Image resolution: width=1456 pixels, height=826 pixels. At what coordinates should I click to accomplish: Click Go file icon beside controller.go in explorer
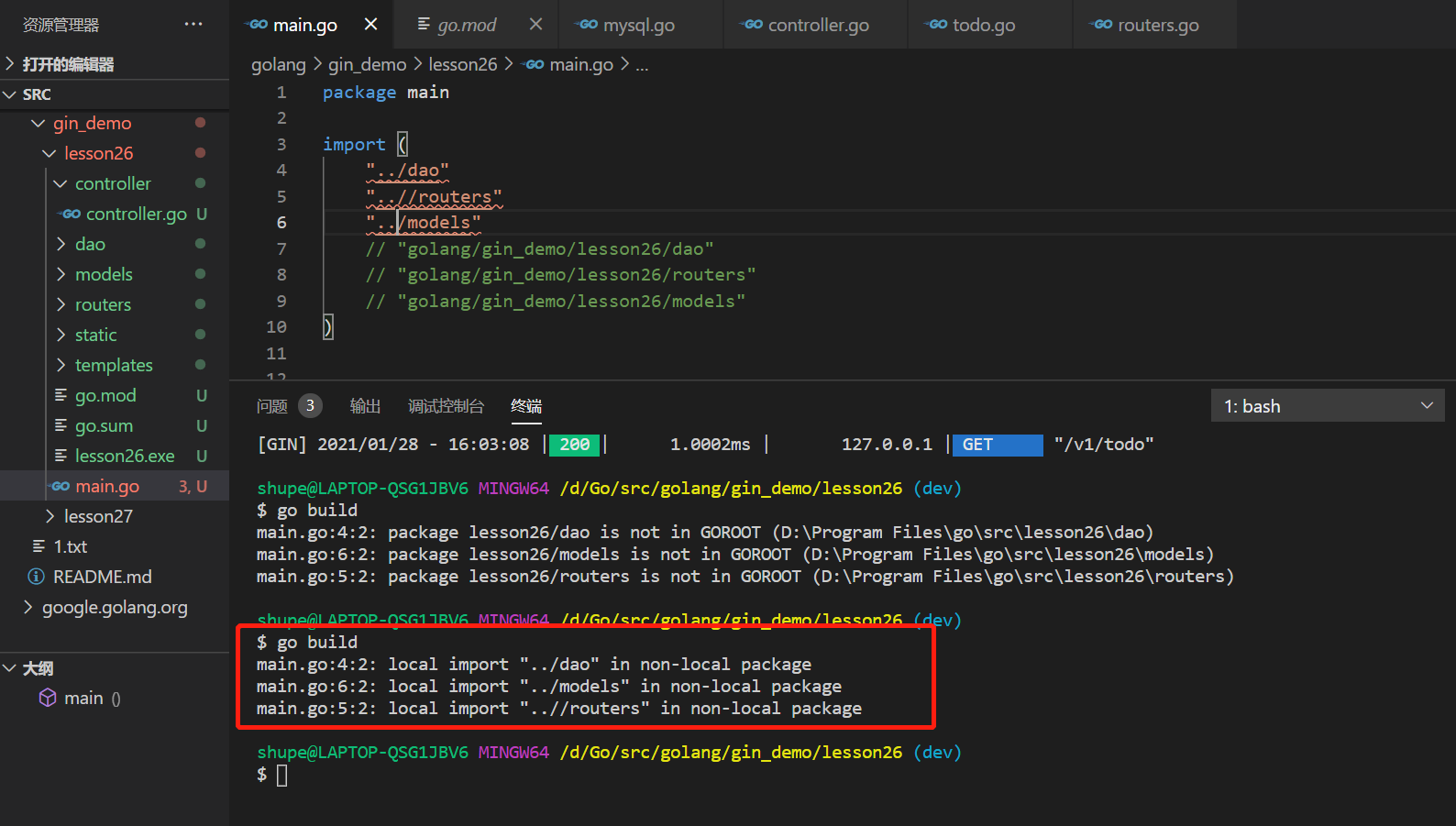71,214
